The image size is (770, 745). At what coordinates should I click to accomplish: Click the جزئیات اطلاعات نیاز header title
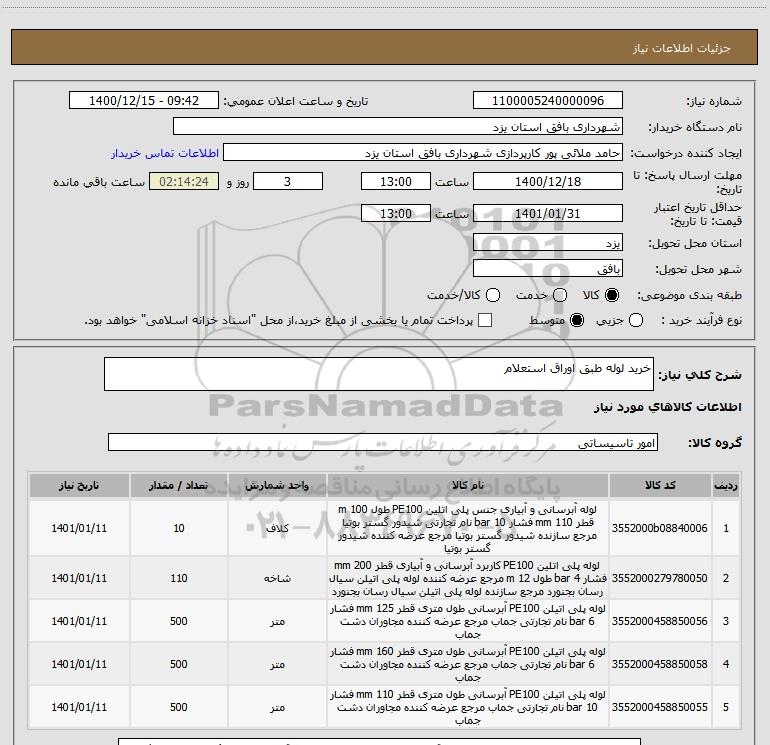coord(682,48)
